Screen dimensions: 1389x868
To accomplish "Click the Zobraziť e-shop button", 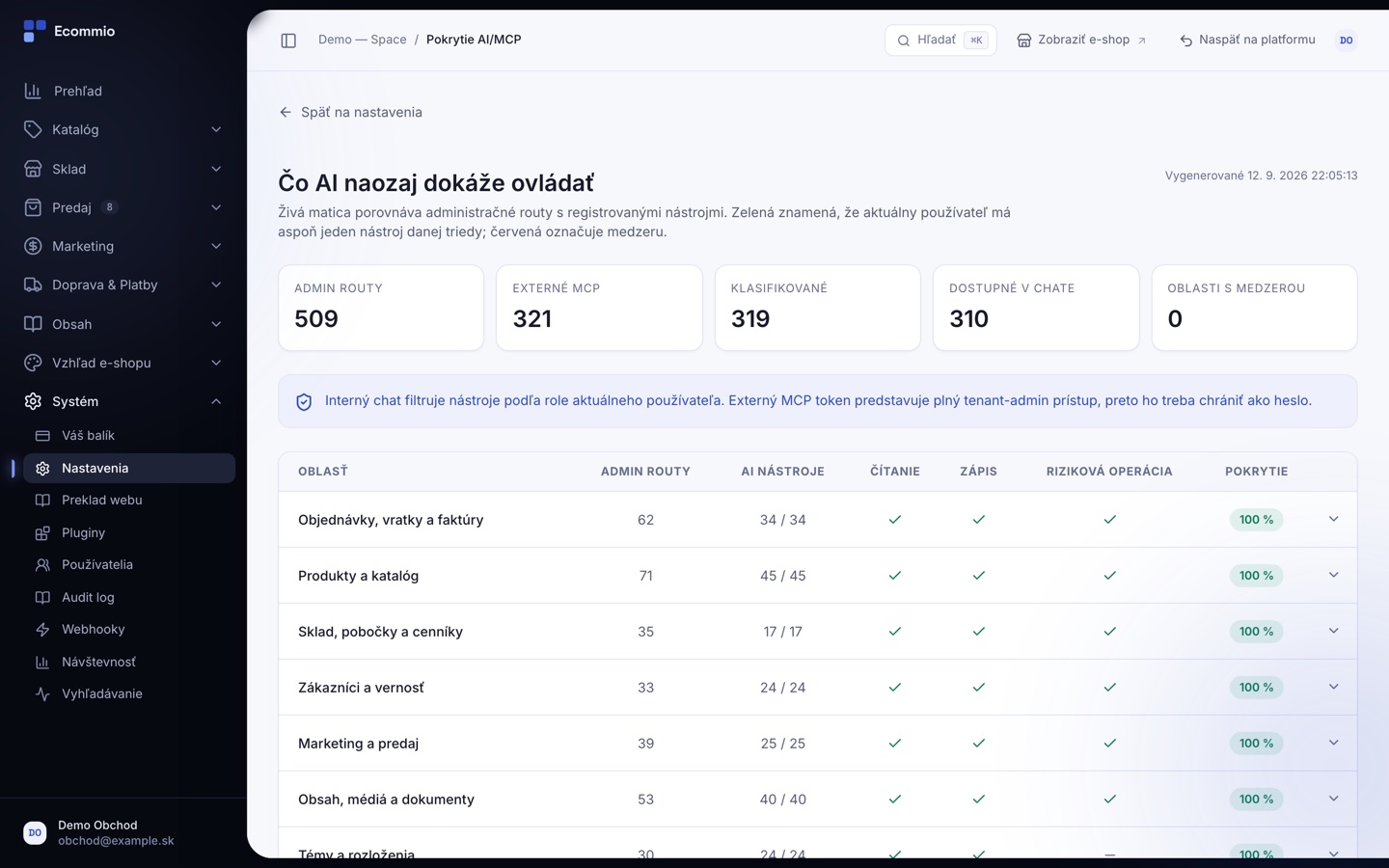I will click(1081, 41).
